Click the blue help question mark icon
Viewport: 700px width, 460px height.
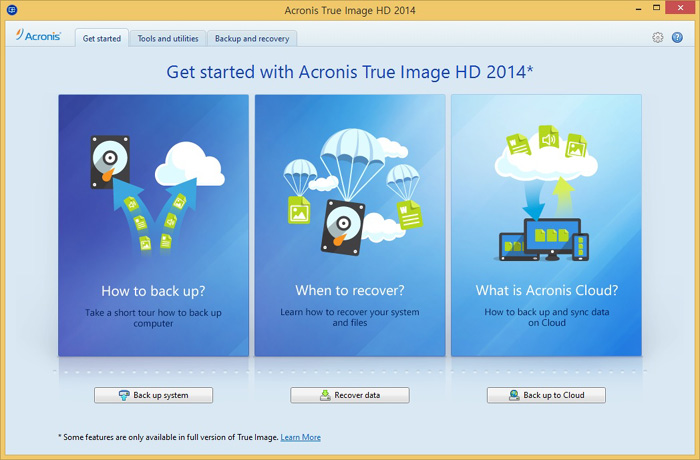(x=678, y=38)
